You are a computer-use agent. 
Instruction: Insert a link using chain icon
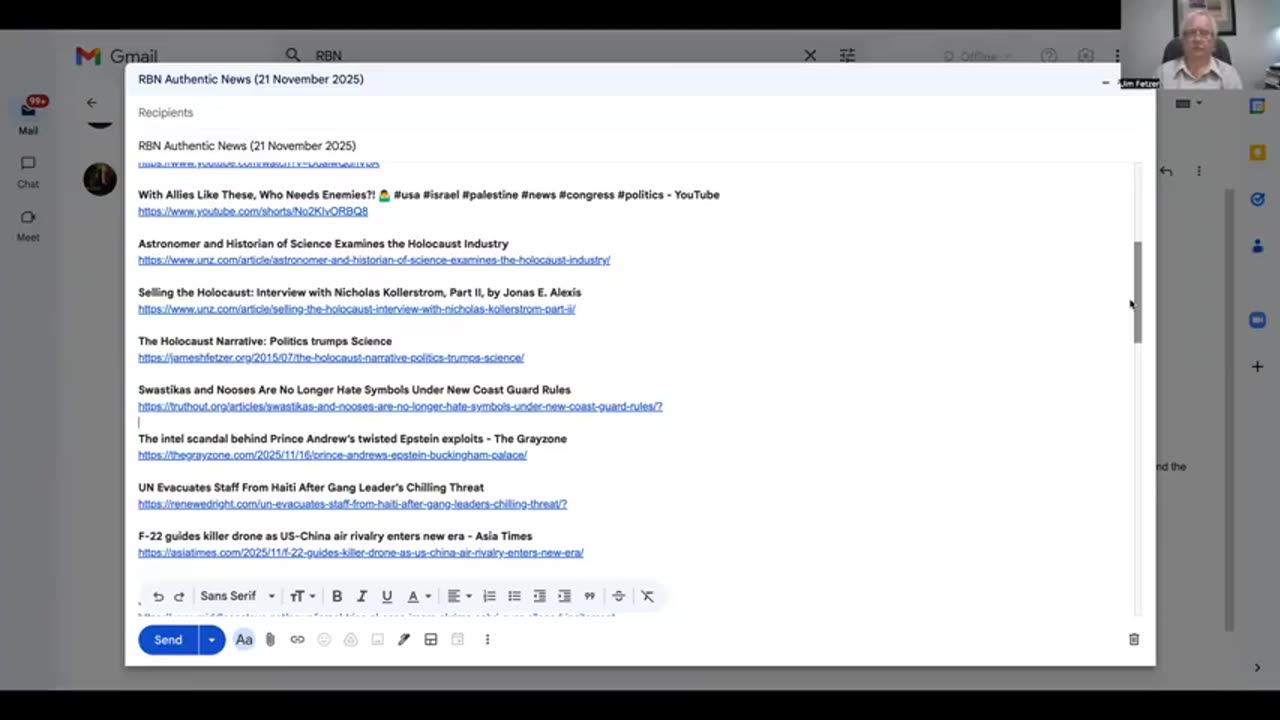pos(297,639)
